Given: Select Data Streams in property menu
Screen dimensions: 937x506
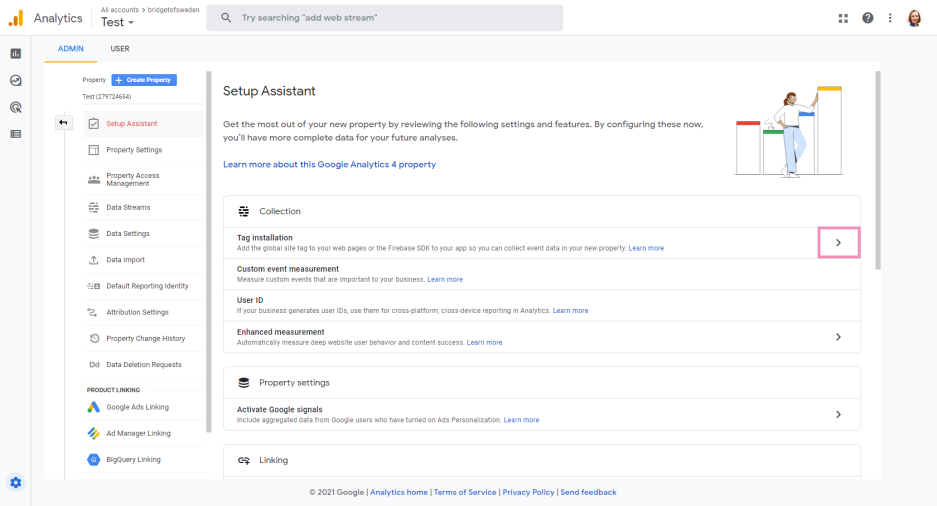Looking at the screenshot, I should pos(128,208).
